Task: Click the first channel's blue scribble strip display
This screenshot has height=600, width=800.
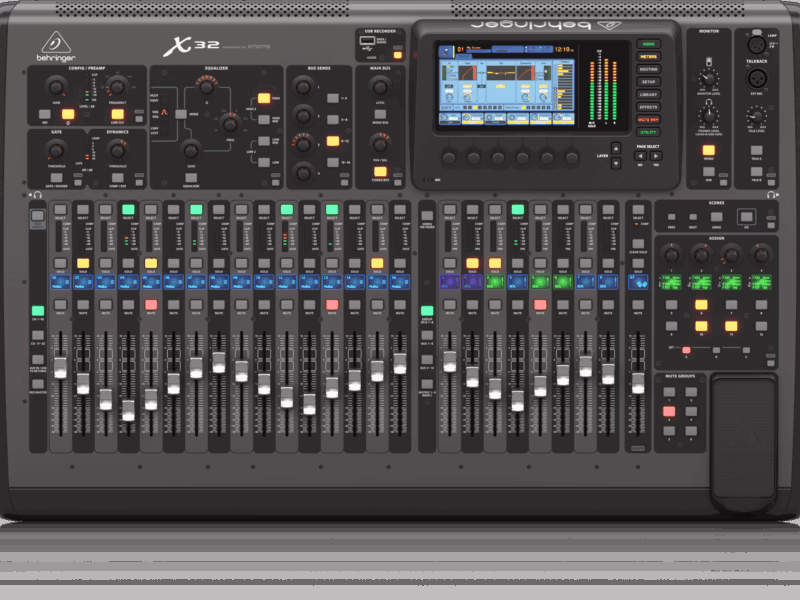Action: tap(60, 282)
